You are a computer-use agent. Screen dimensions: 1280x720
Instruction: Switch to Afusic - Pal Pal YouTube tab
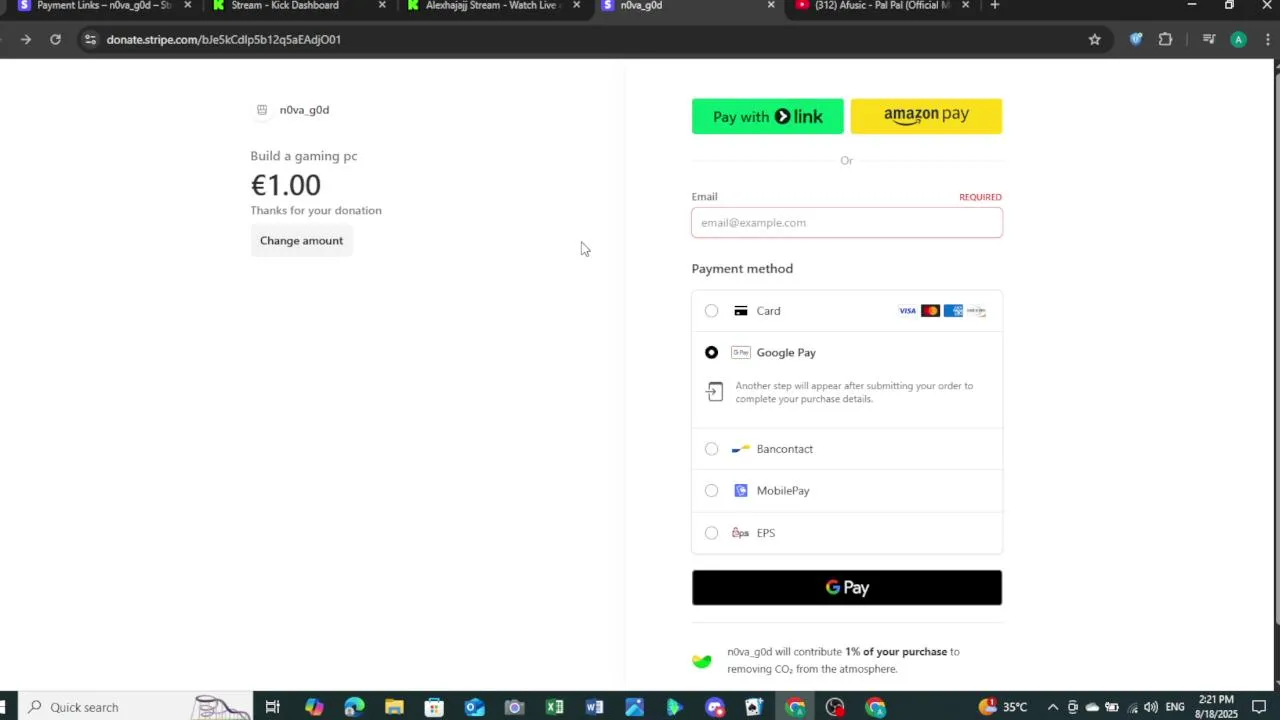(882, 5)
